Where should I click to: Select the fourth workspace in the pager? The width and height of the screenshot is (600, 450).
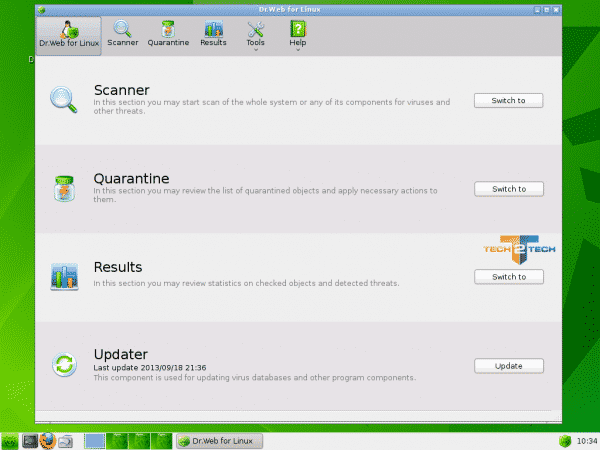[161, 441]
